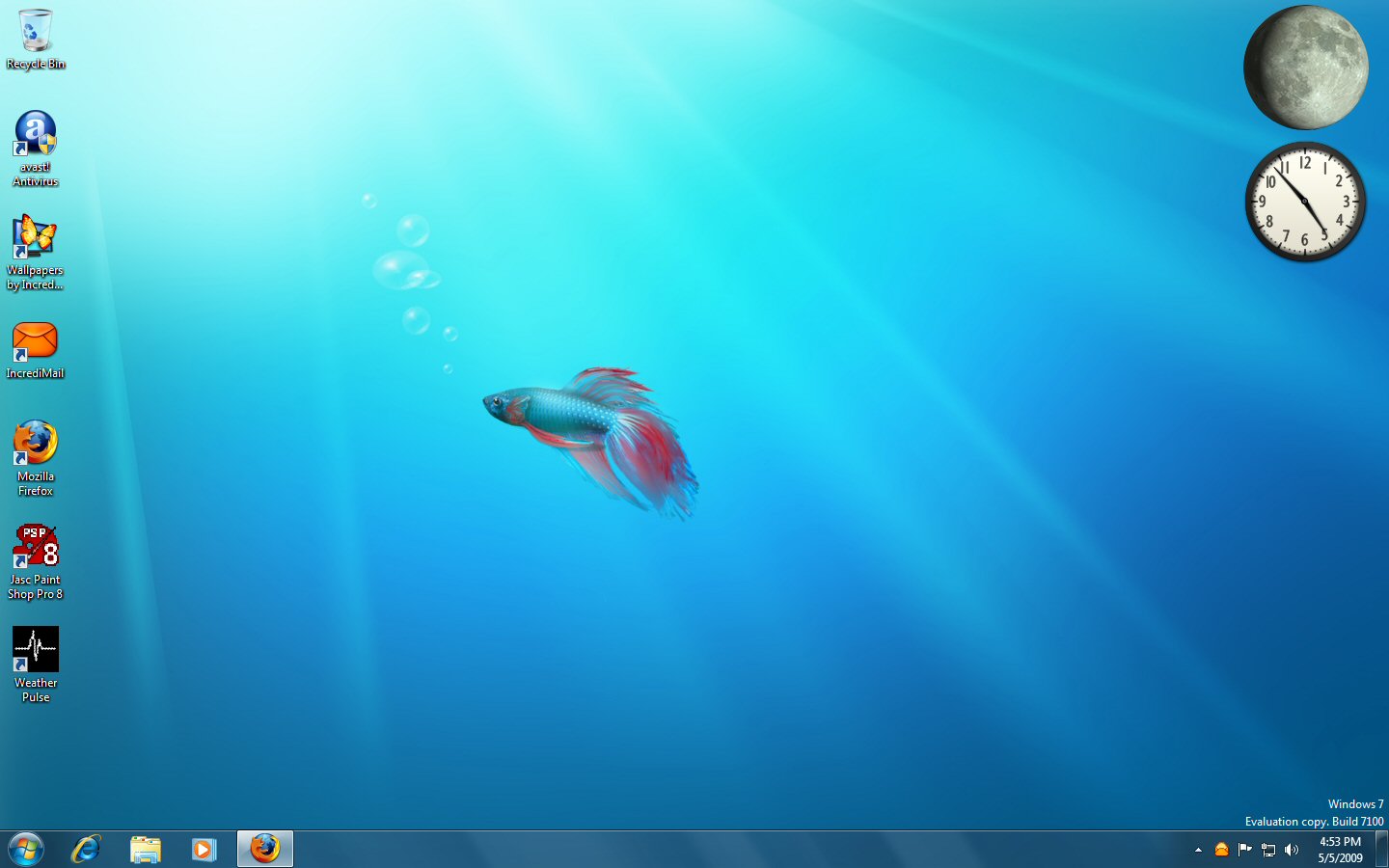Select the avast! Antivirus shortcut
The image size is (1389, 868).
click(36, 148)
